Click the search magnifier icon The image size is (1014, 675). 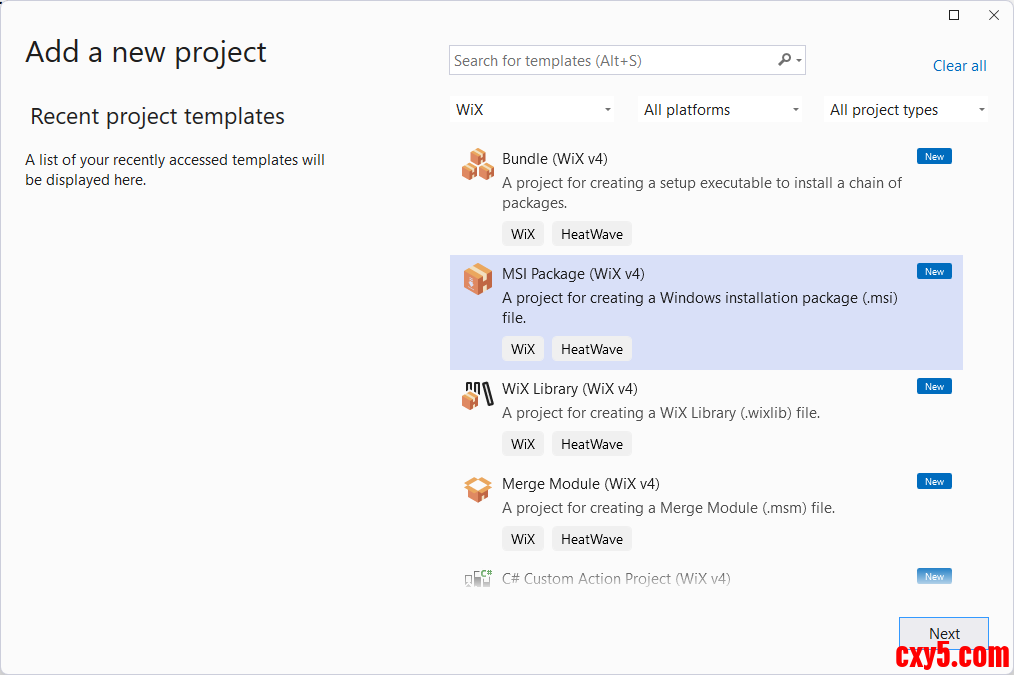pyautogui.click(x=785, y=60)
